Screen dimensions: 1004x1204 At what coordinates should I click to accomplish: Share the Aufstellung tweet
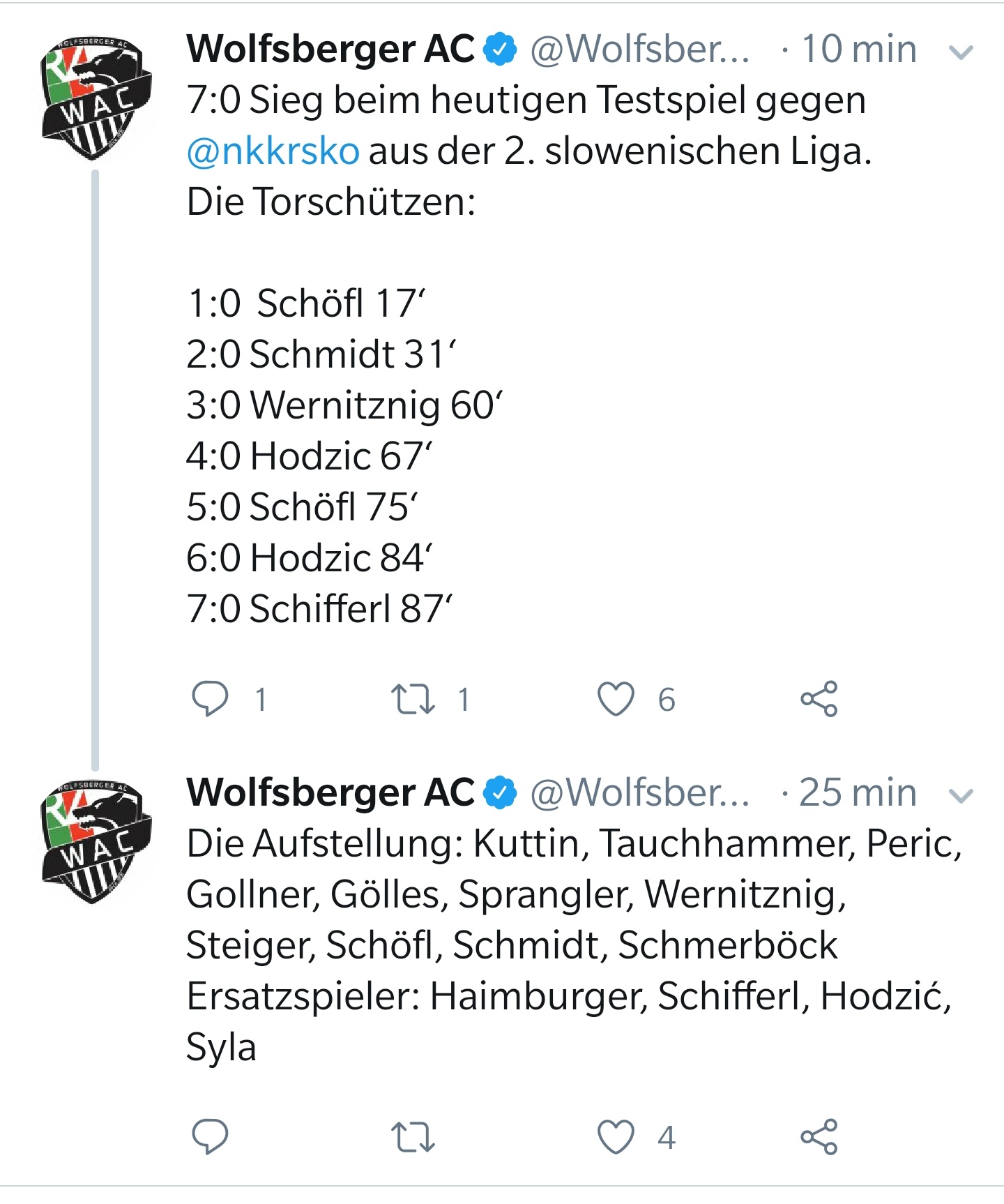[x=819, y=1137]
